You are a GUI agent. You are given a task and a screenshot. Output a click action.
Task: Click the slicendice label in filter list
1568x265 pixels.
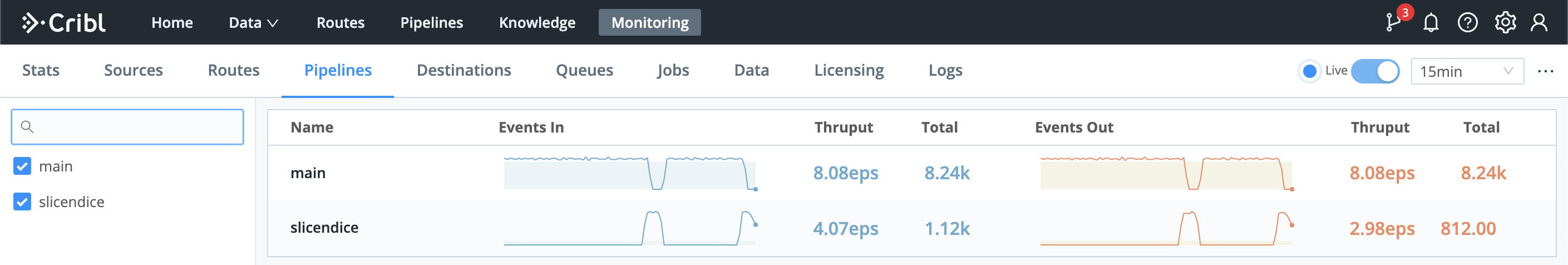click(x=71, y=202)
